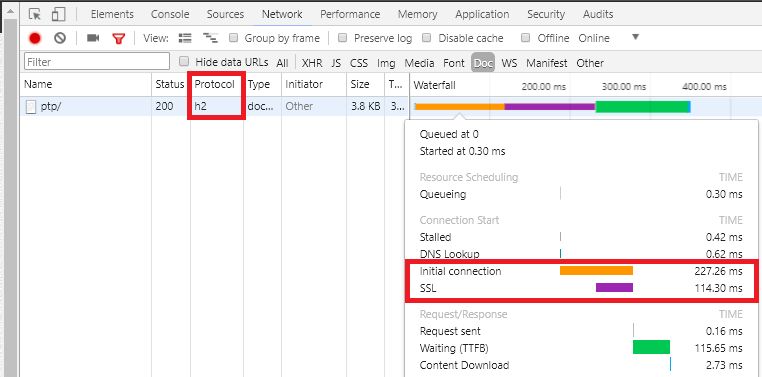Filter requests by WS
Image resolution: width=762 pixels, height=377 pixels.
[x=509, y=63]
